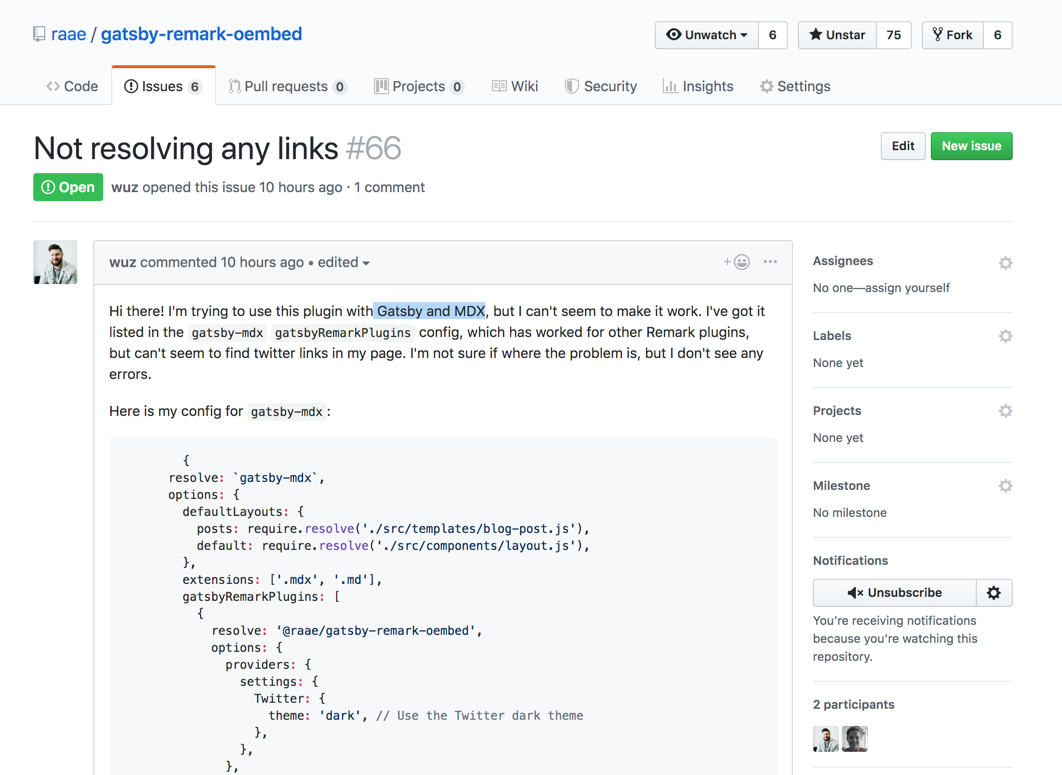Click first participant avatar
The image size is (1062, 775).
[826, 739]
